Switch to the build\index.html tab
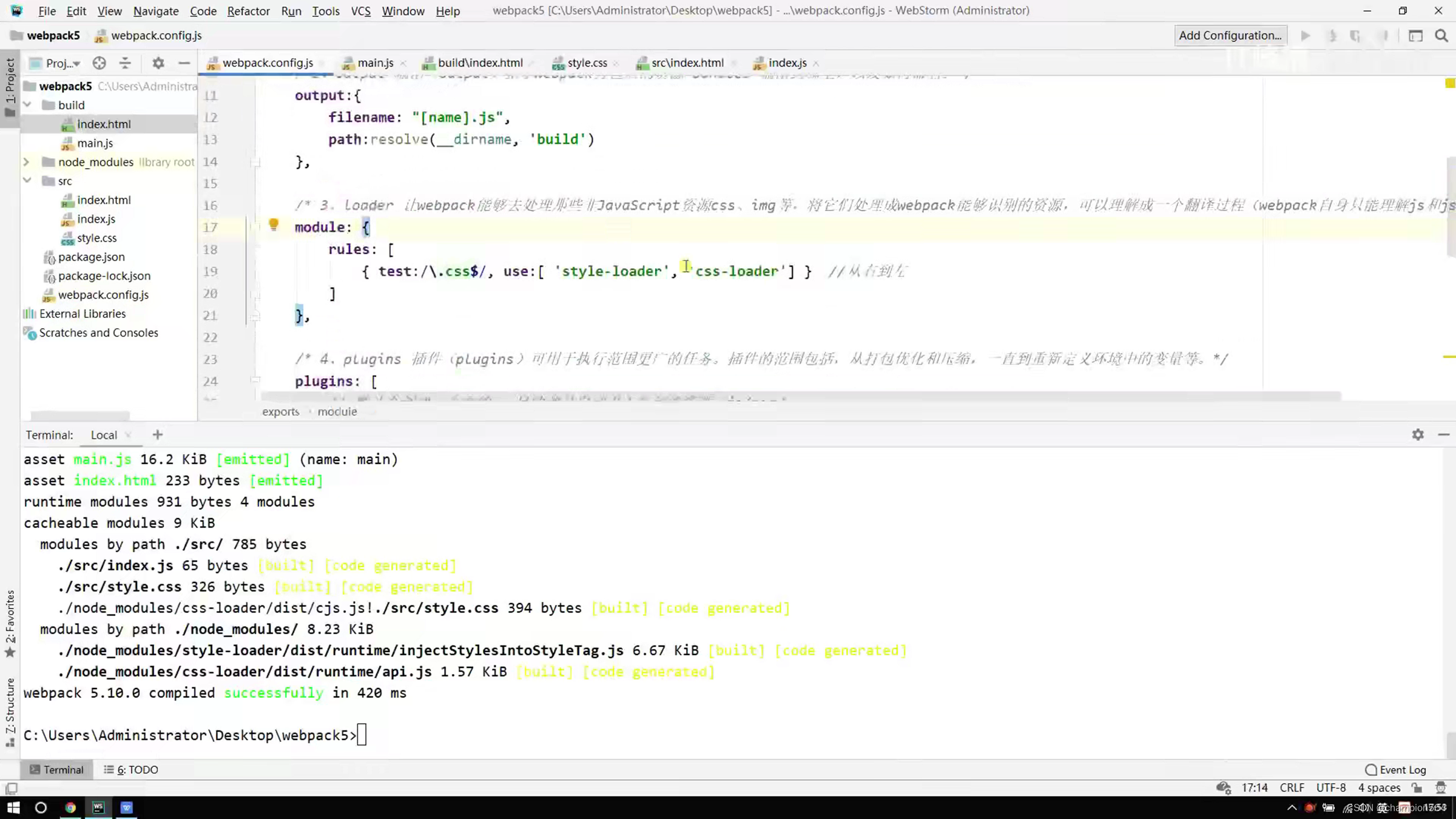 pos(480,62)
